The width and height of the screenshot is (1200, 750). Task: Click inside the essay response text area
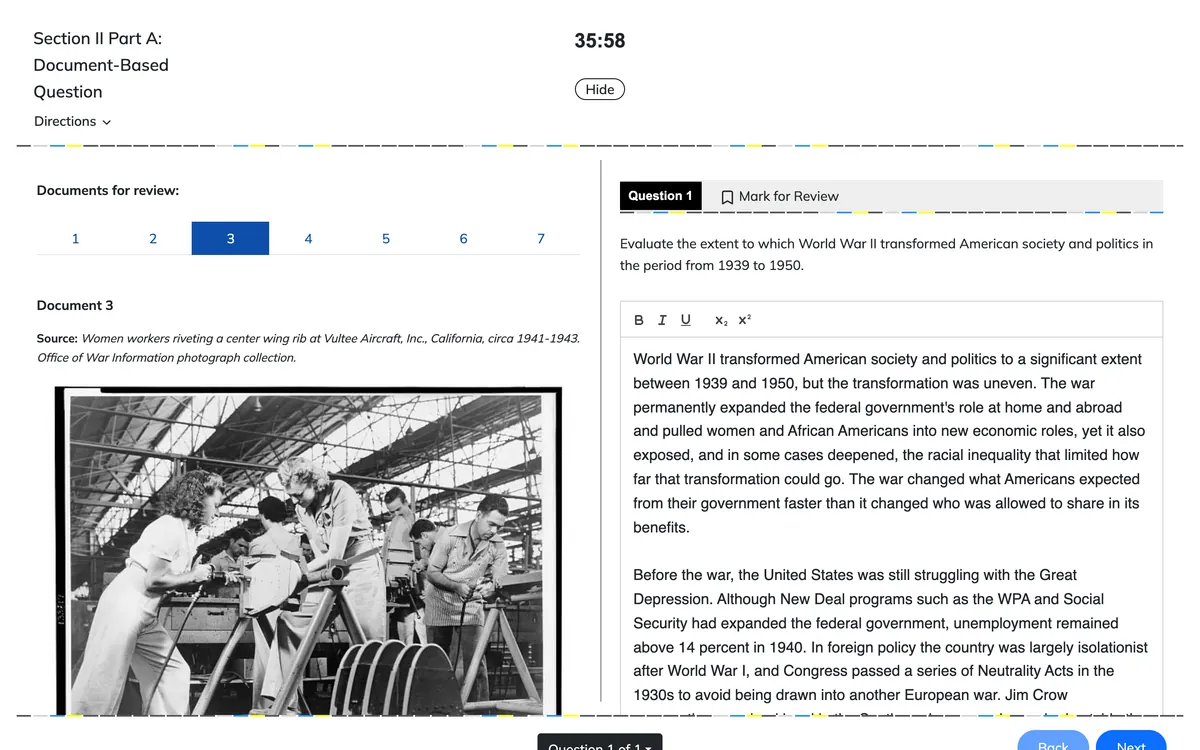click(891, 527)
